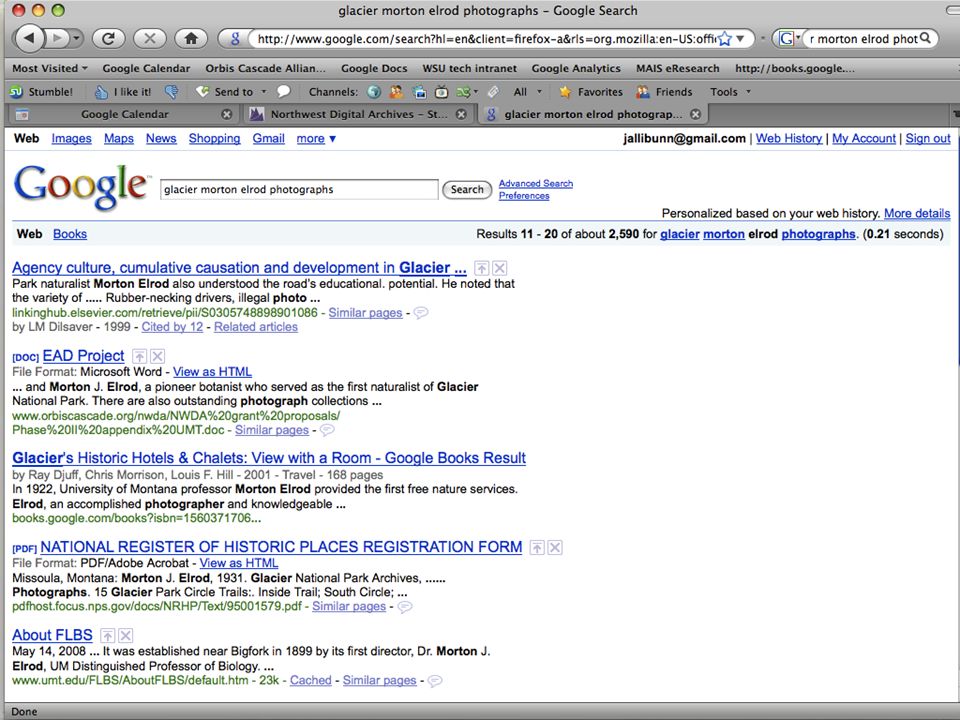Open the Google Analytics bookmark
Image resolution: width=960 pixels, height=720 pixels.
[576, 68]
